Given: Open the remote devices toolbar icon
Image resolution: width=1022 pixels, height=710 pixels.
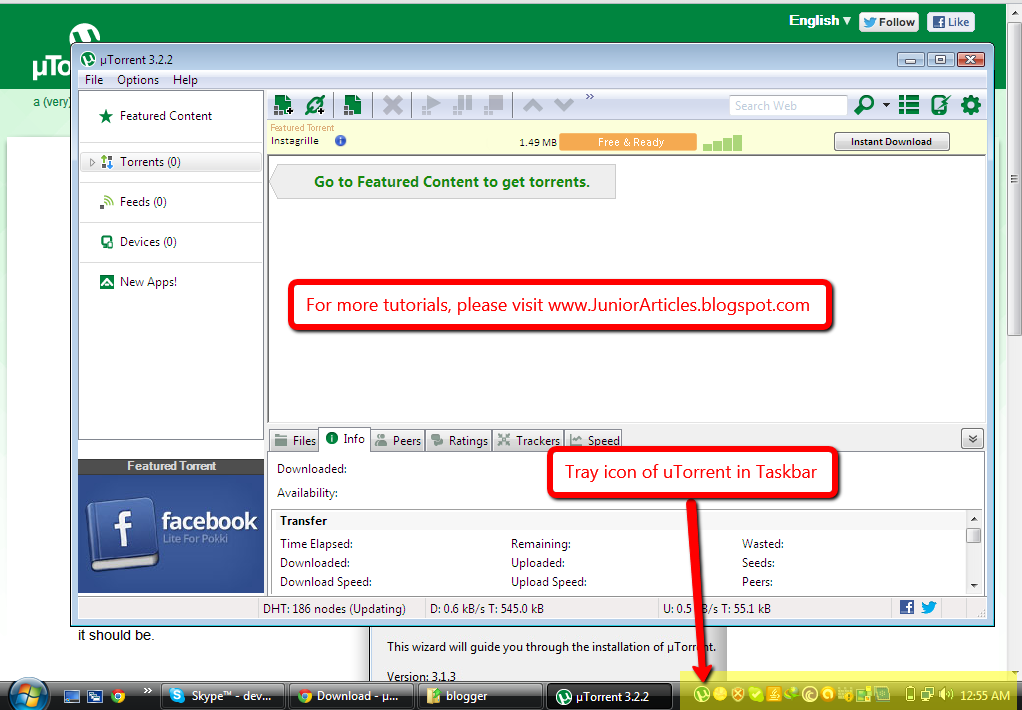Looking at the screenshot, I should tap(940, 104).
